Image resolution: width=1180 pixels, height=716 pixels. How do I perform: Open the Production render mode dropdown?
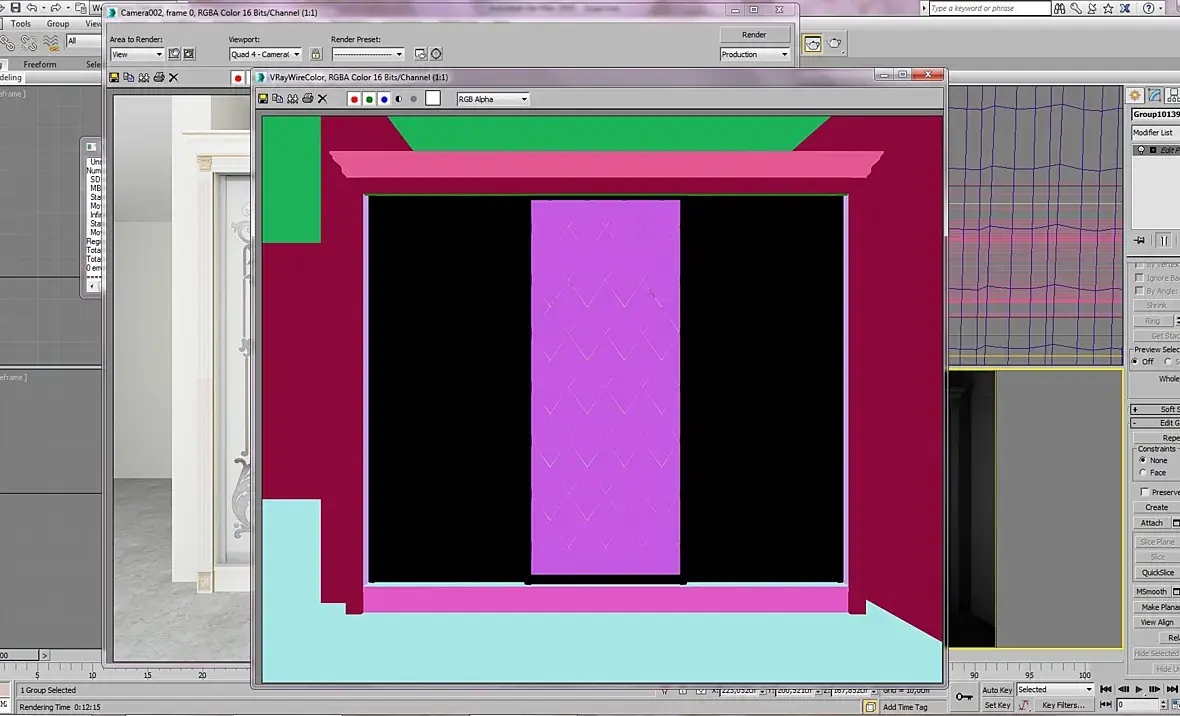tap(754, 54)
